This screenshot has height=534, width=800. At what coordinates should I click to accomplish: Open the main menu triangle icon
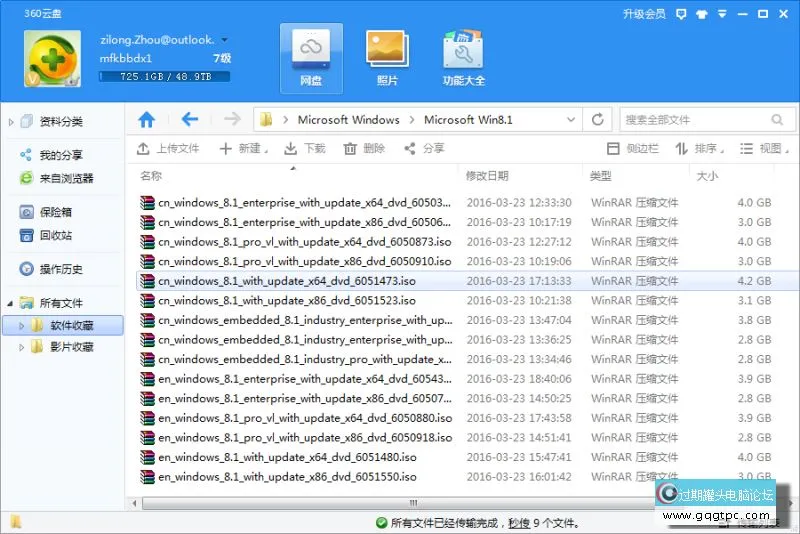pos(722,14)
